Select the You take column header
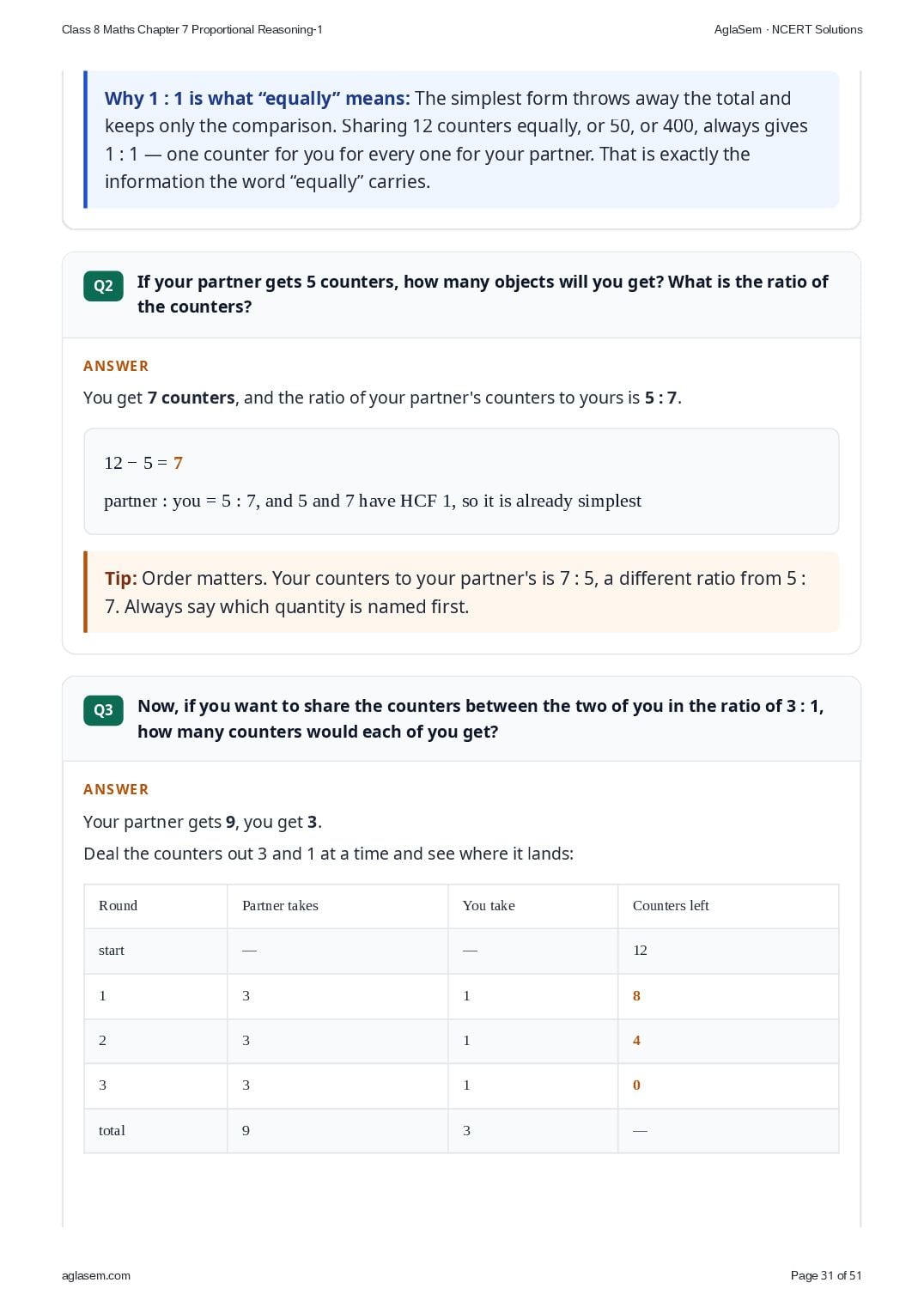The image size is (924, 1307). (489, 905)
